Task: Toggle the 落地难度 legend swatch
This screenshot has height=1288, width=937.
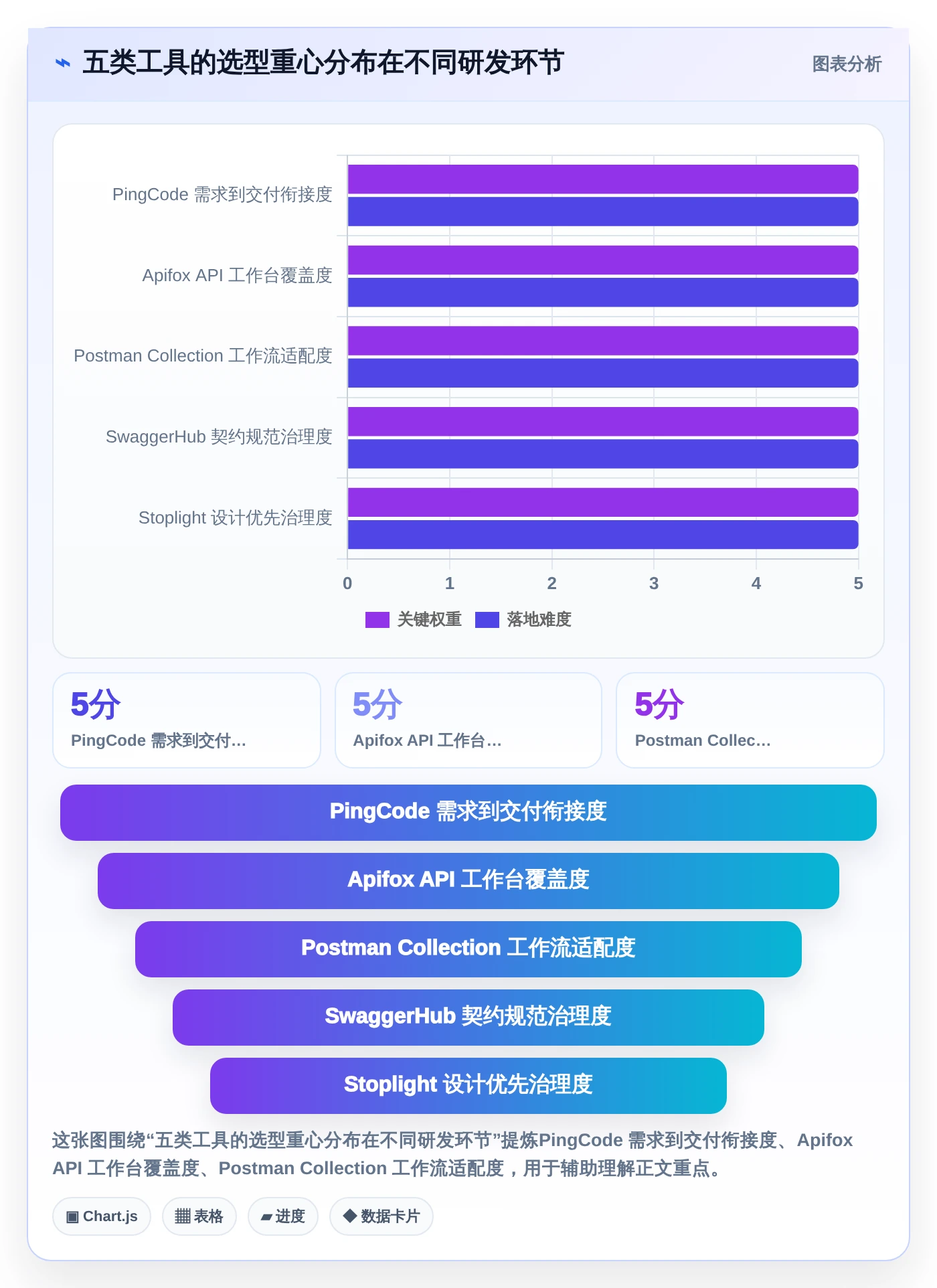Action: tap(487, 620)
